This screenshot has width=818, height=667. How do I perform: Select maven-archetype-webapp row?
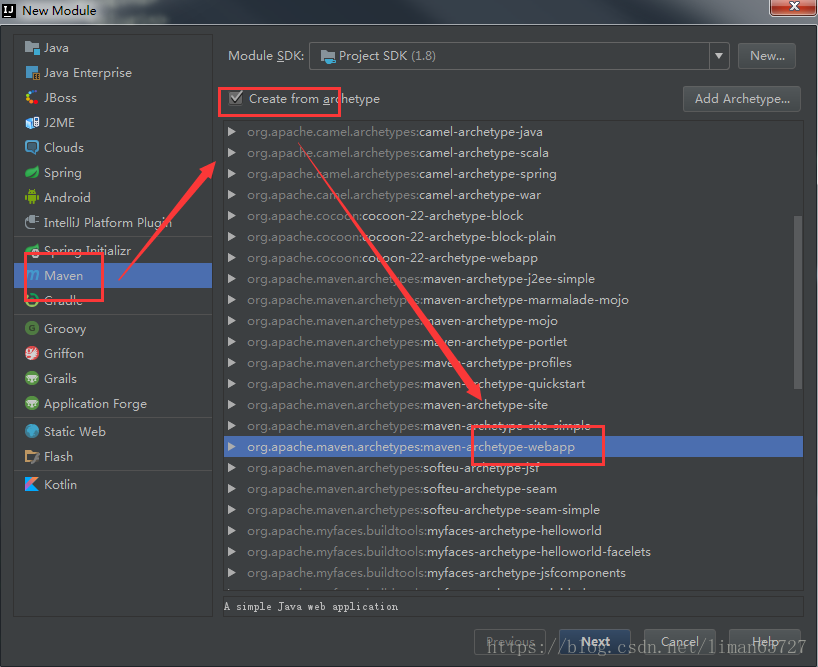[513, 447]
